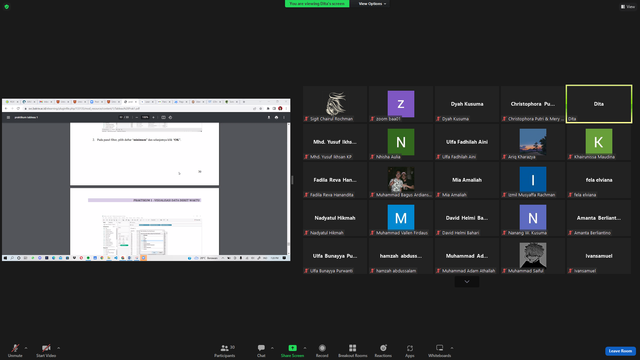The width and height of the screenshot is (640, 360).
Task: Select Ulfa Fadhilah Aini's participant tile
Action: [x=467, y=142]
